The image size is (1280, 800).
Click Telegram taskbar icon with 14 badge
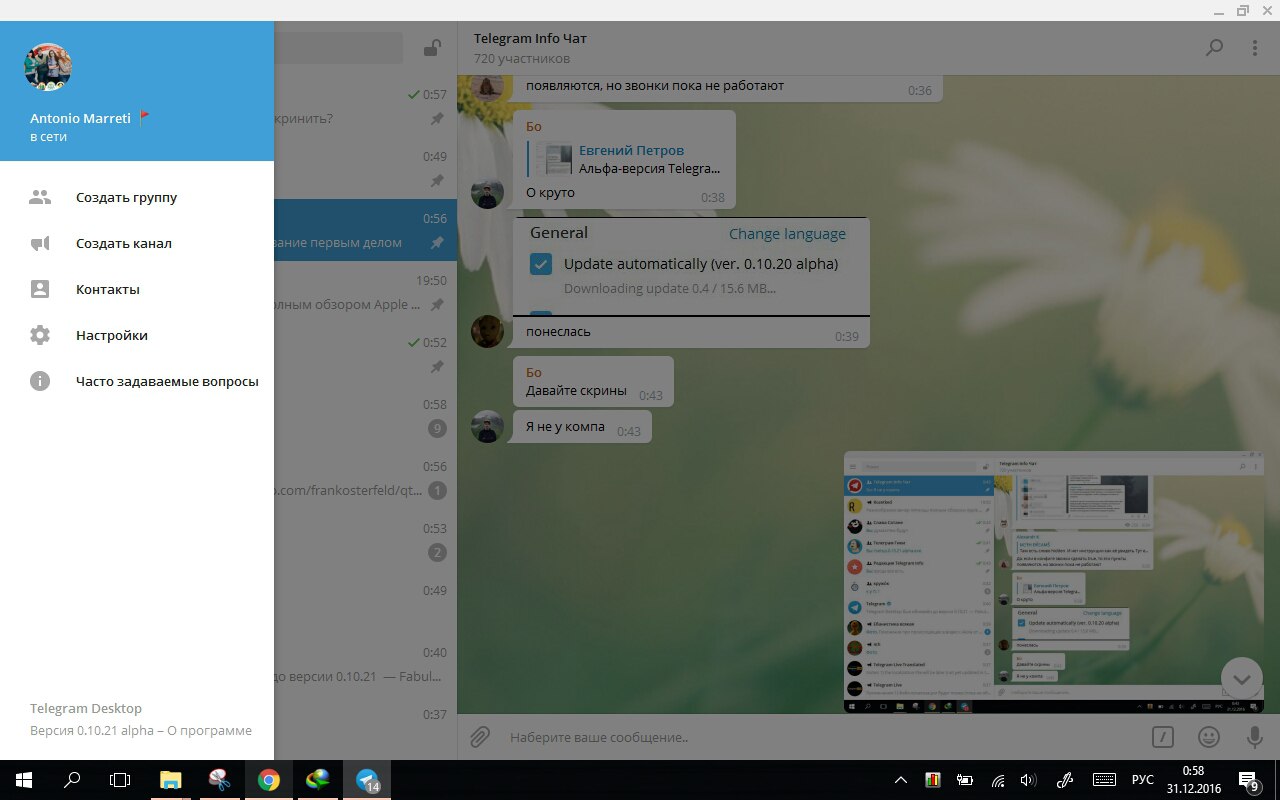coord(367,780)
